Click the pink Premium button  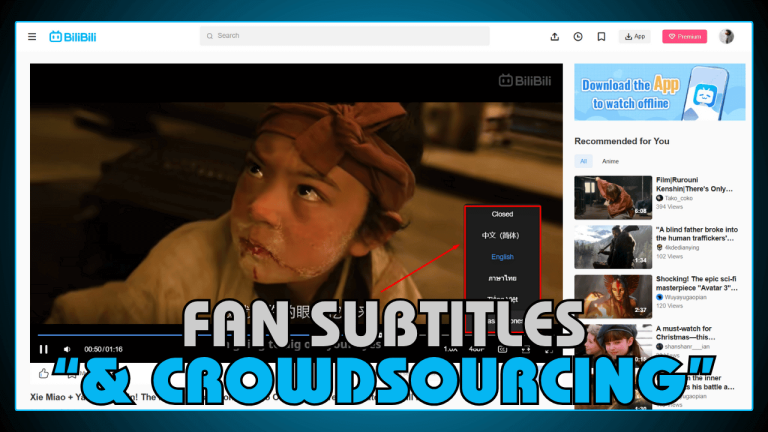pyautogui.click(x=684, y=36)
